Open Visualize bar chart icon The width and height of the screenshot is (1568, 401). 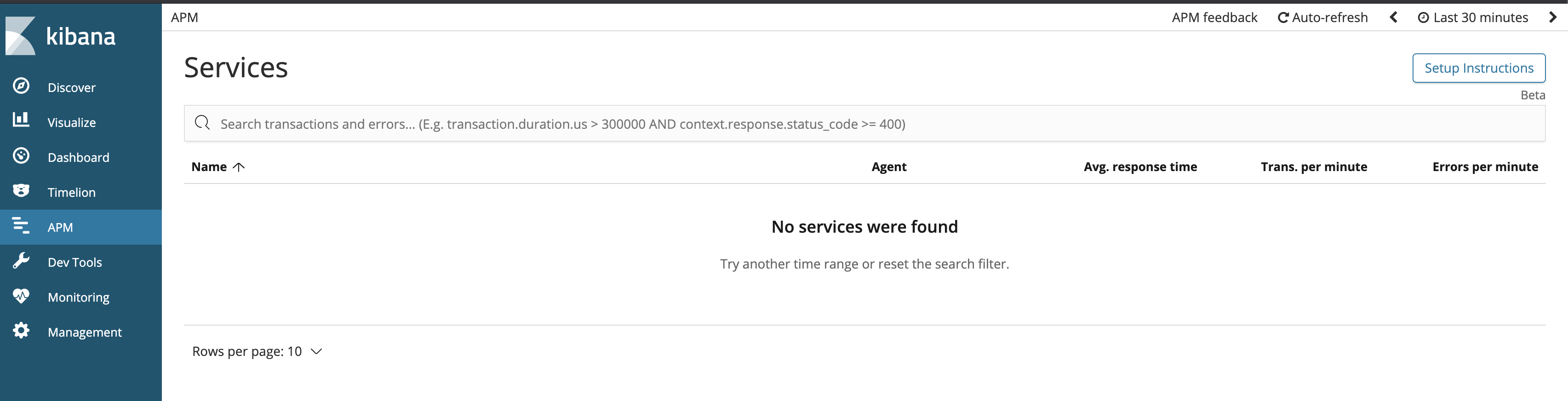click(x=21, y=120)
